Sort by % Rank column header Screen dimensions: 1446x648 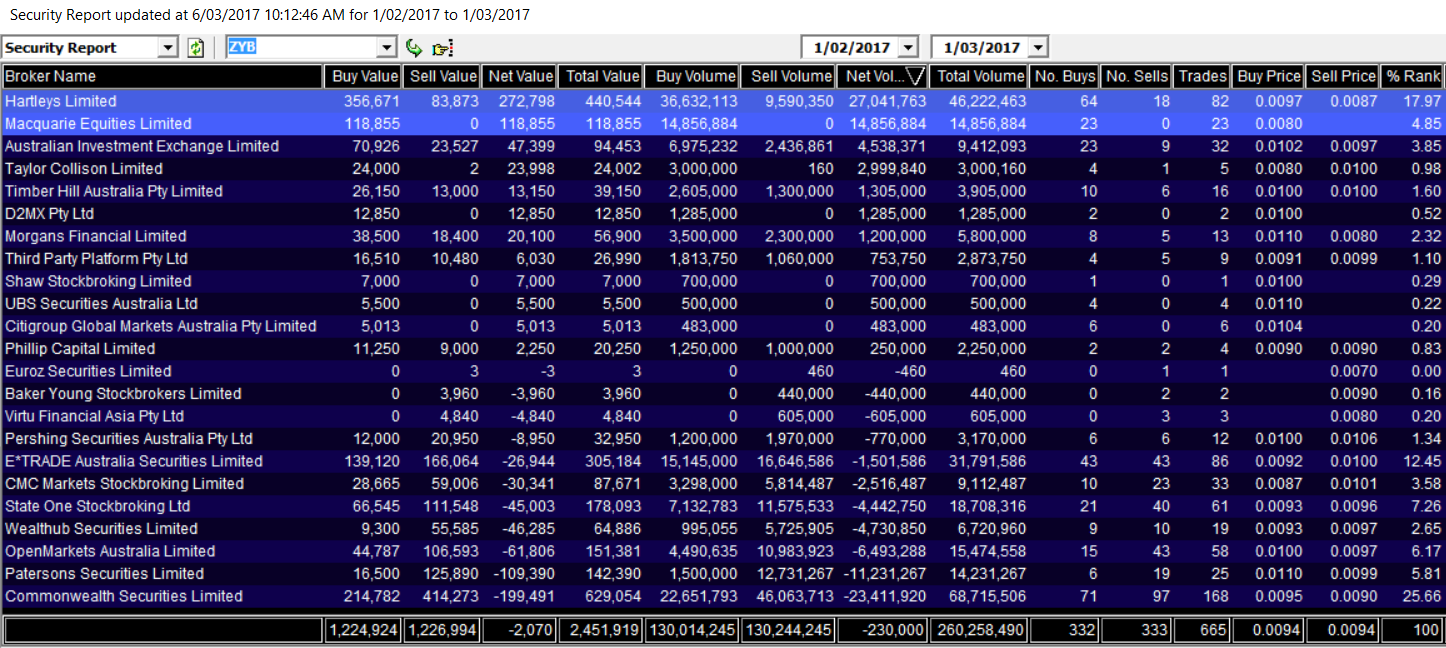(x=1412, y=76)
